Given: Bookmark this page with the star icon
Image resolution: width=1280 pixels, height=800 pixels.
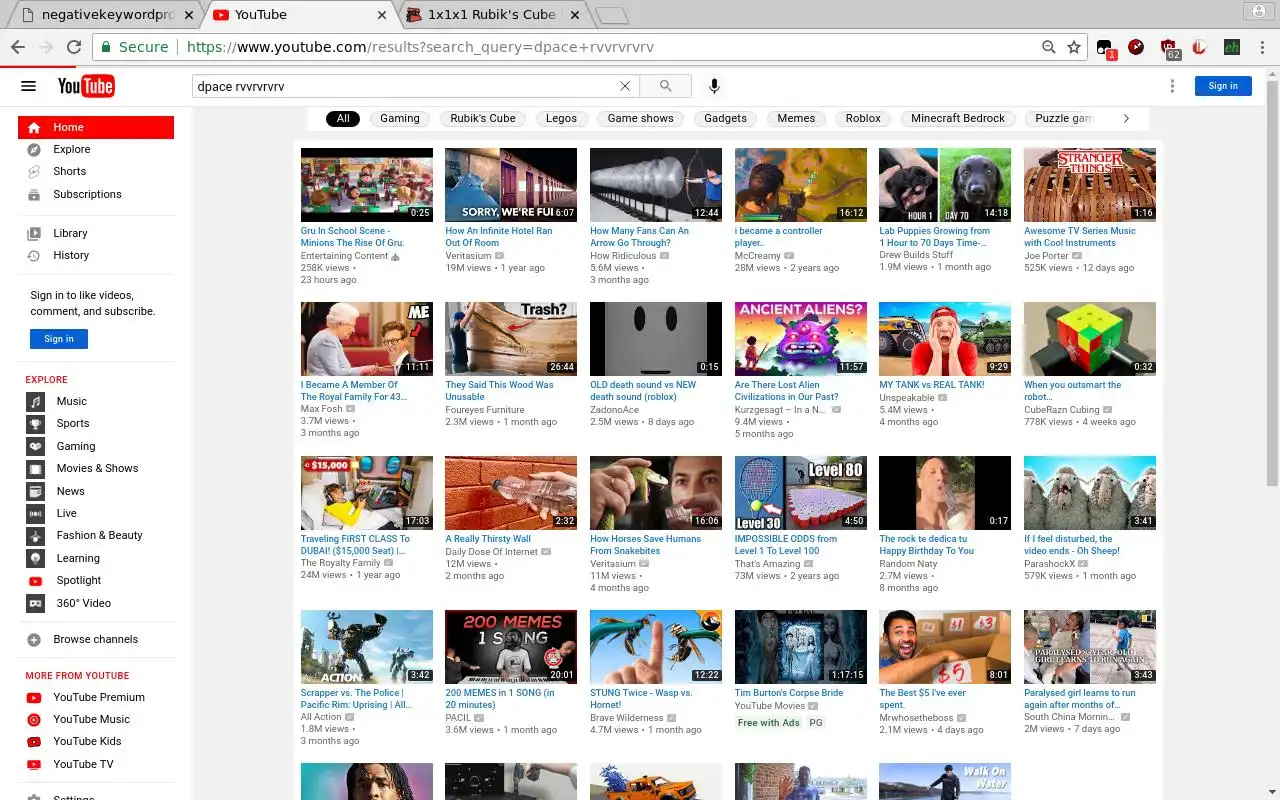Looking at the screenshot, I should click(x=1074, y=47).
